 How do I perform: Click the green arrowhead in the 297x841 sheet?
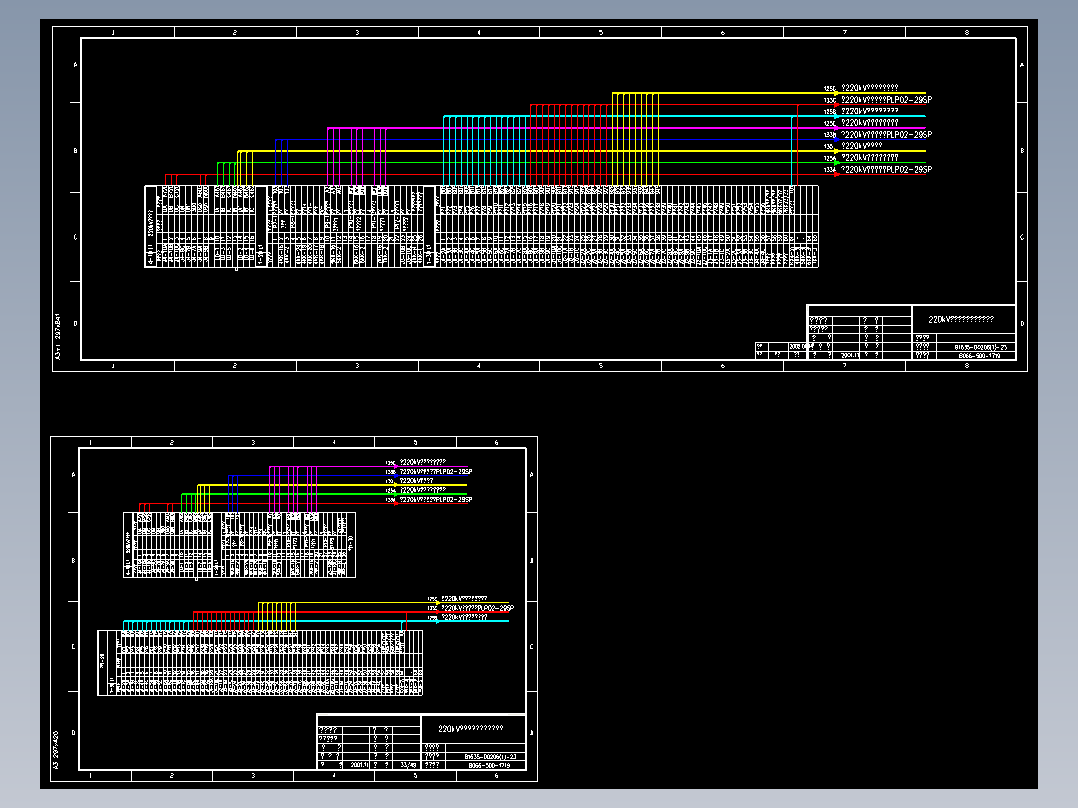836,163
